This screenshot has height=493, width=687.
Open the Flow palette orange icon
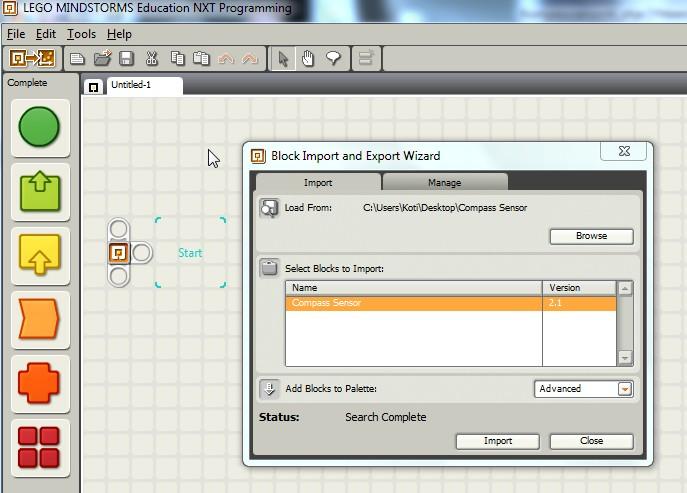(39, 319)
